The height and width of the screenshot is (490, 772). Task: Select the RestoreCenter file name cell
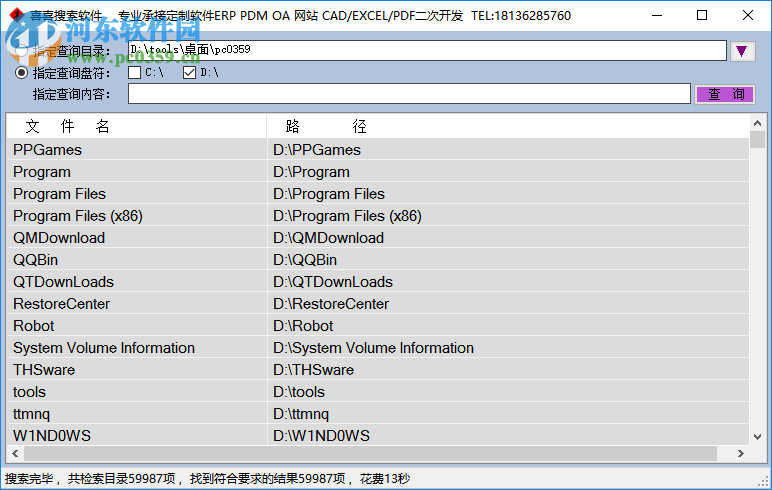click(x=136, y=304)
